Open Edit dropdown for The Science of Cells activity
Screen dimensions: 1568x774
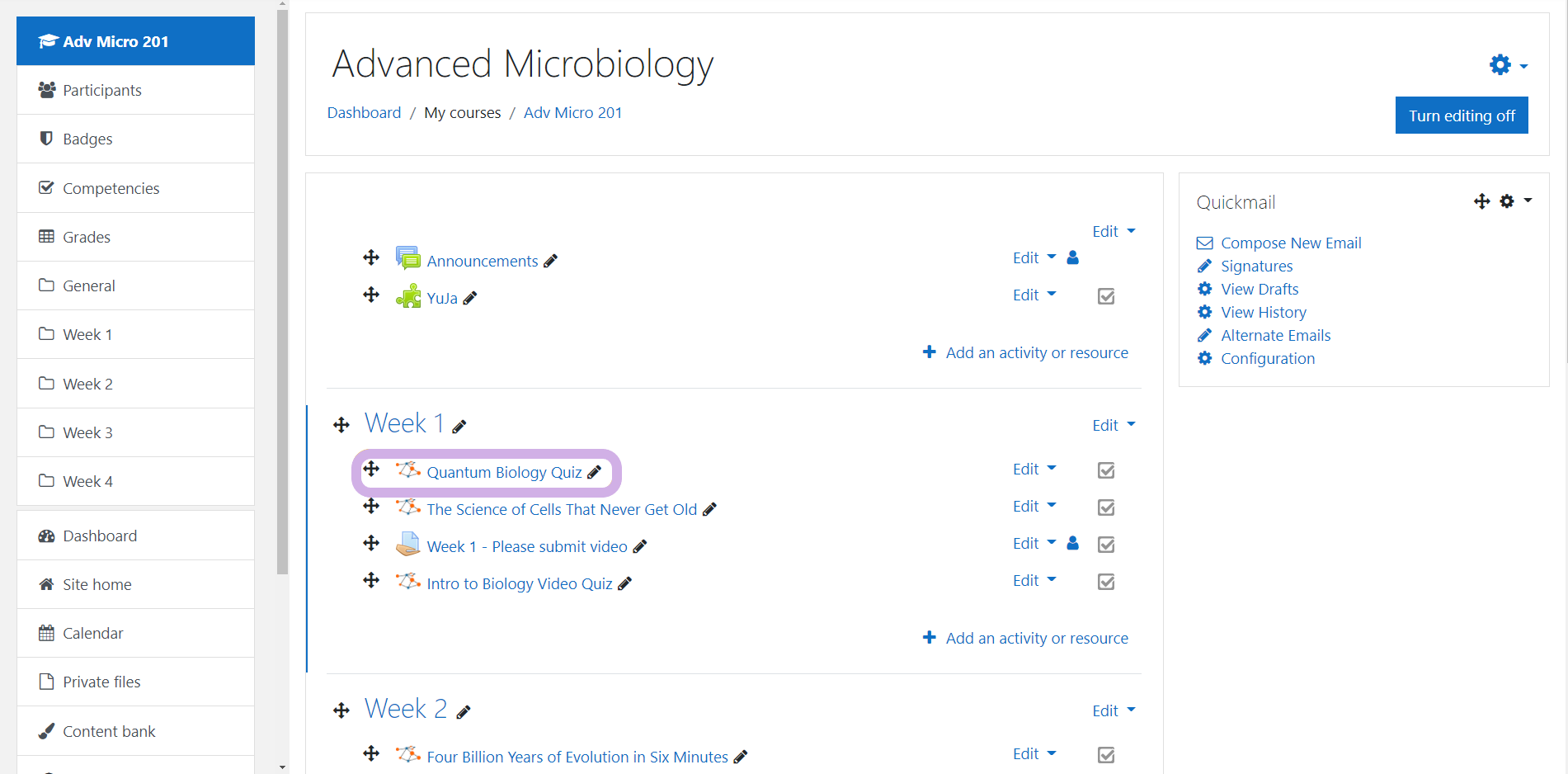click(1034, 507)
